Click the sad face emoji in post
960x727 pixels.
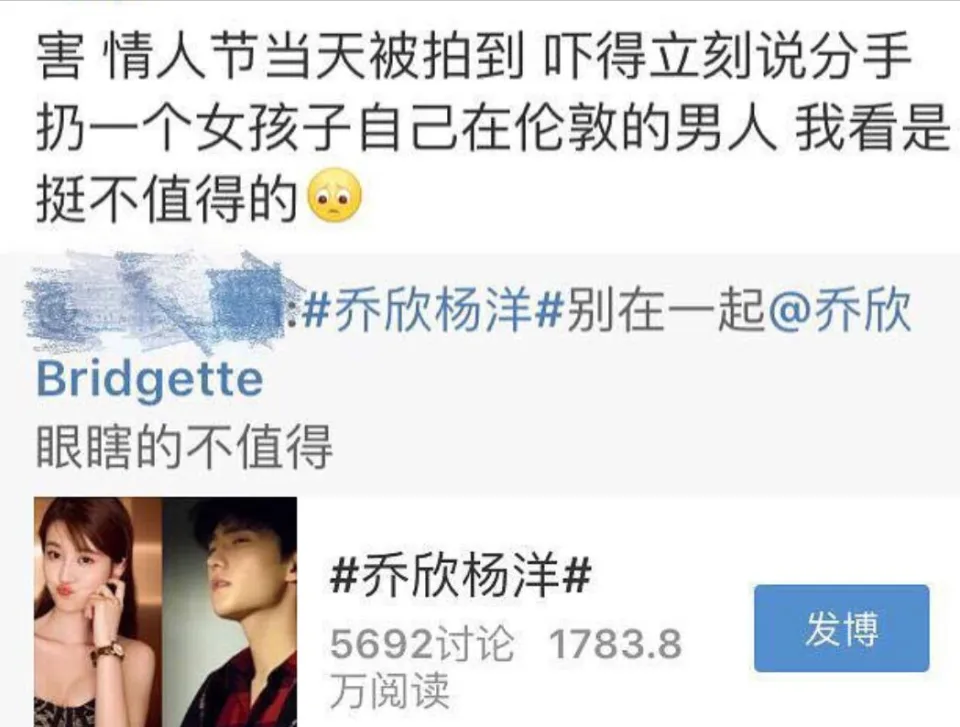pyautogui.click(x=336, y=196)
